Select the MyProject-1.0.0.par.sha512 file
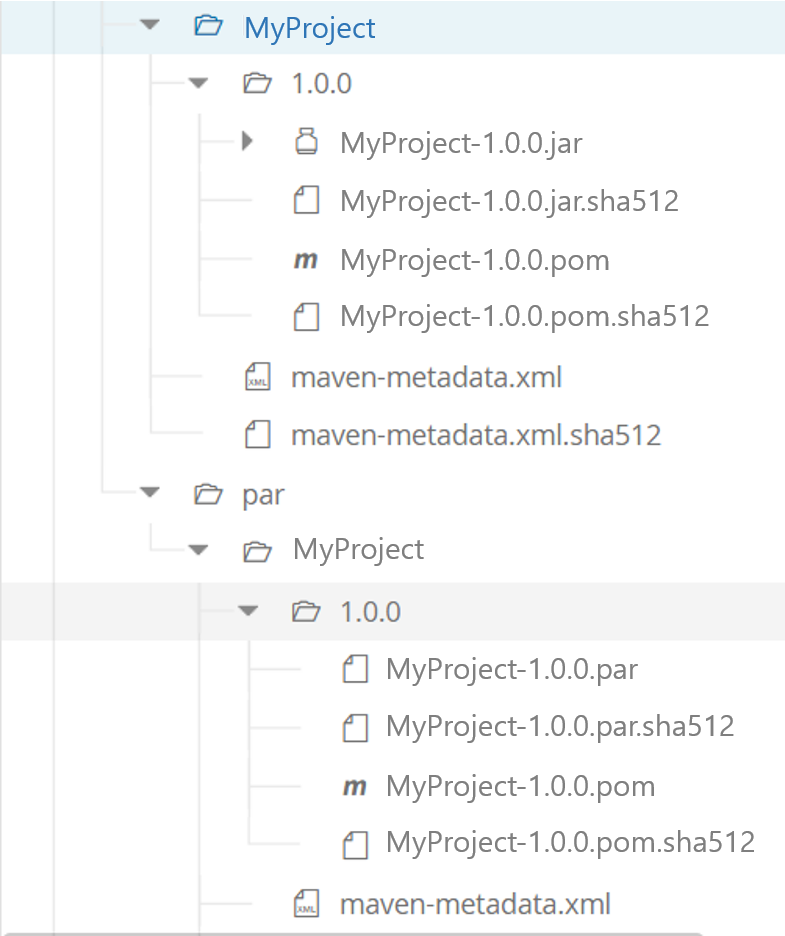The image size is (785, 936). coord(560,727)
